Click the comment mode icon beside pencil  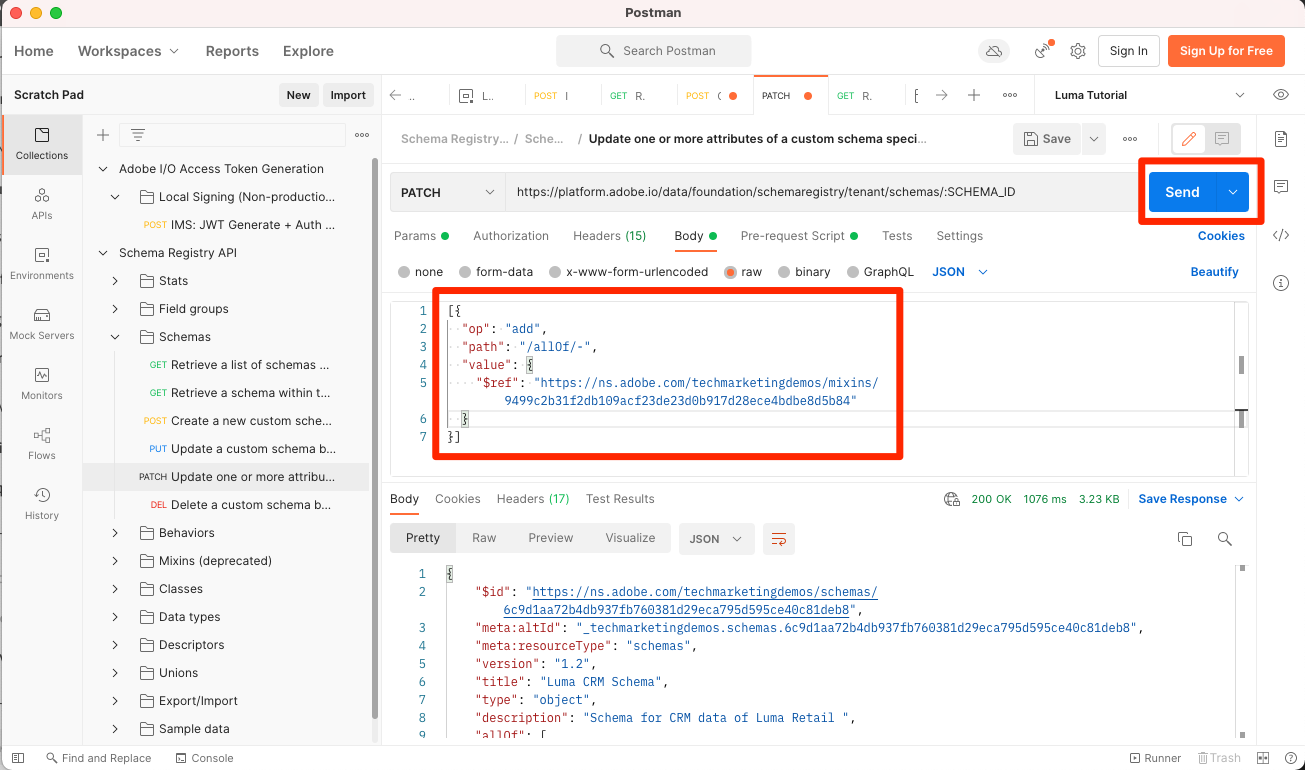1222,139
